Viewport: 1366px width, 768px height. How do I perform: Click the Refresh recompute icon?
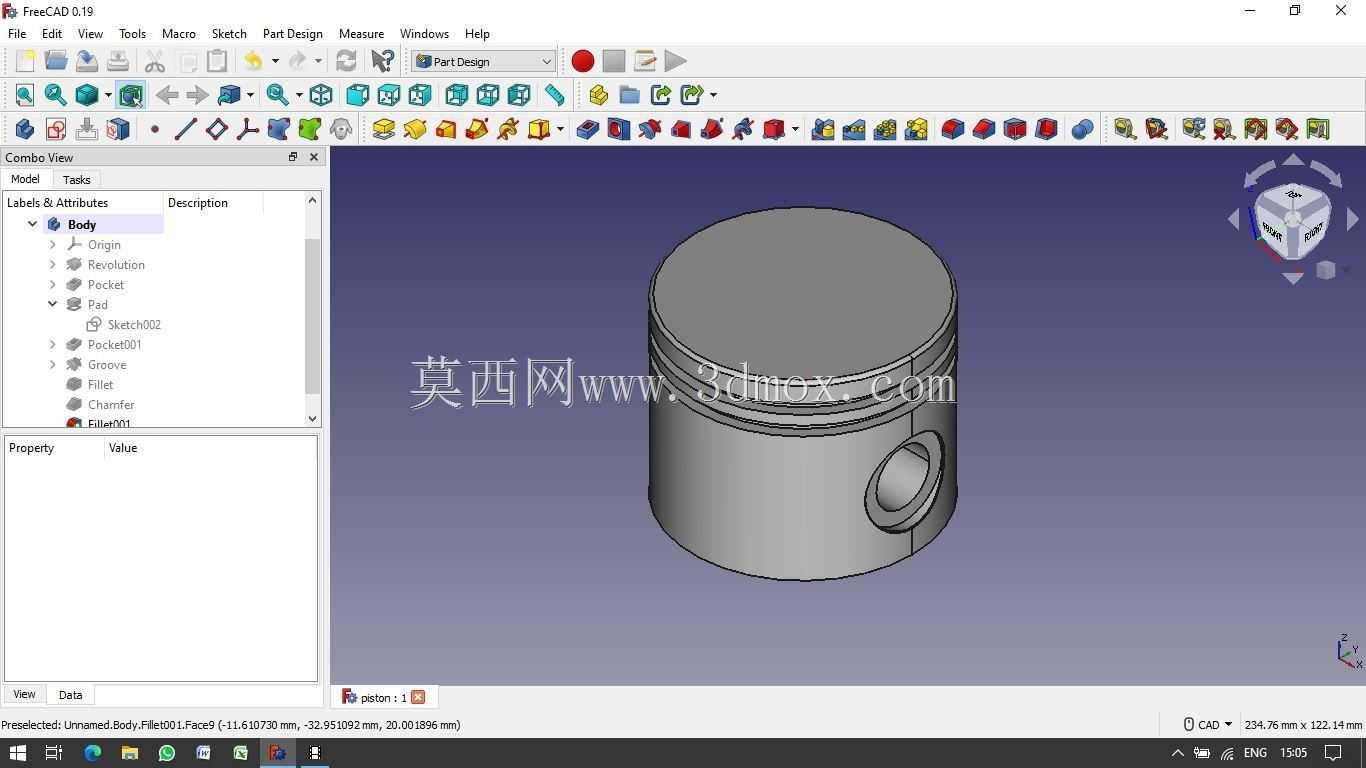click(x=346, y=61)
